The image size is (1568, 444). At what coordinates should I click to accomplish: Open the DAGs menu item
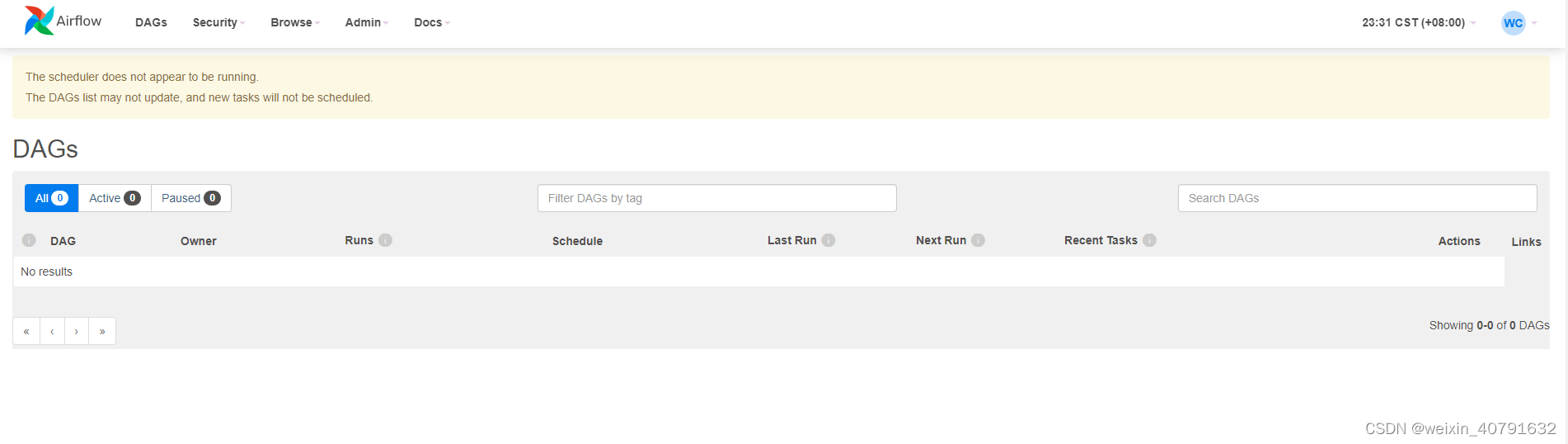(x=151, y=22)
